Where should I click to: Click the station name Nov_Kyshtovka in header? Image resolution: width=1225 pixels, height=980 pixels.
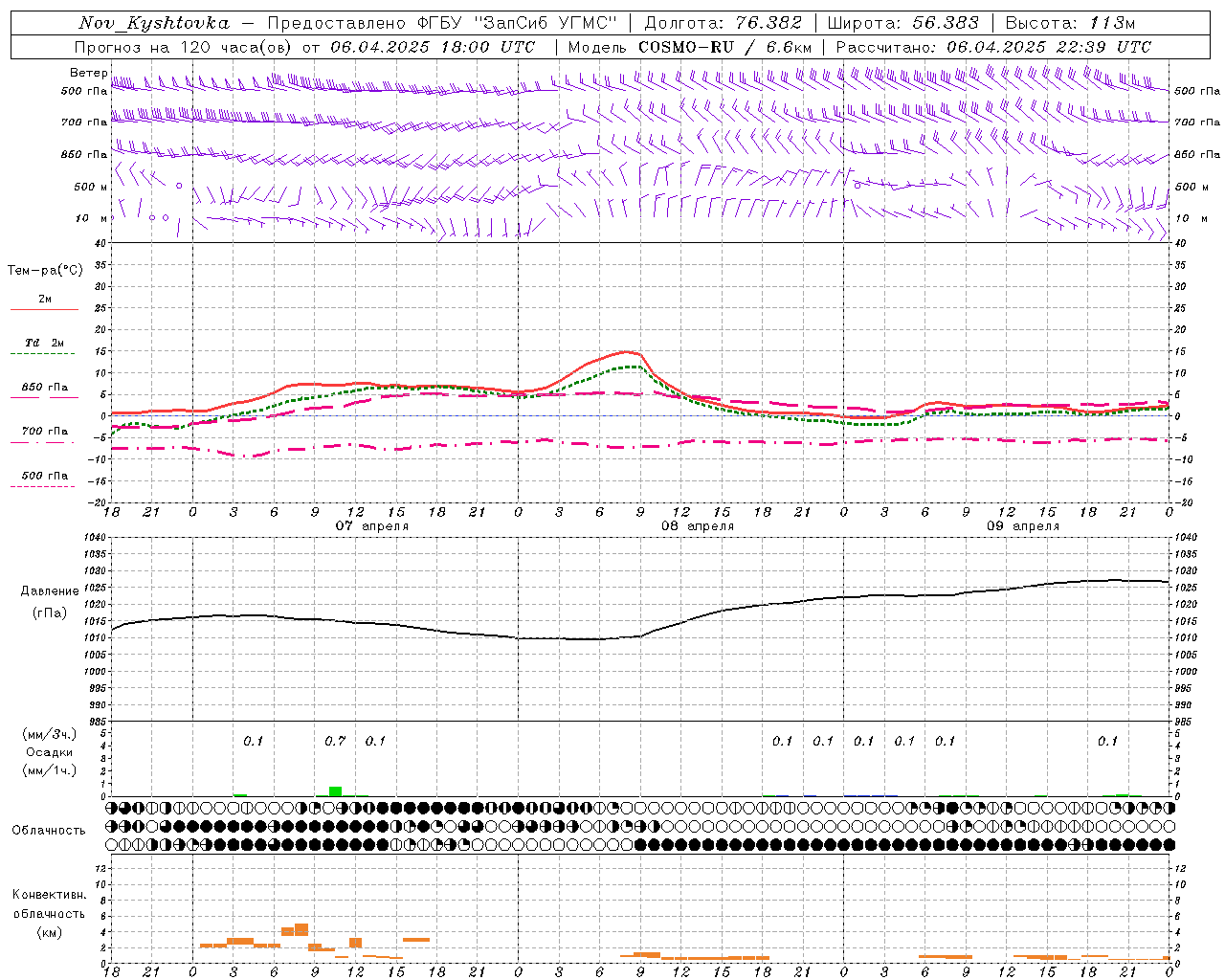pyautogui.click(x=154, y=23)
